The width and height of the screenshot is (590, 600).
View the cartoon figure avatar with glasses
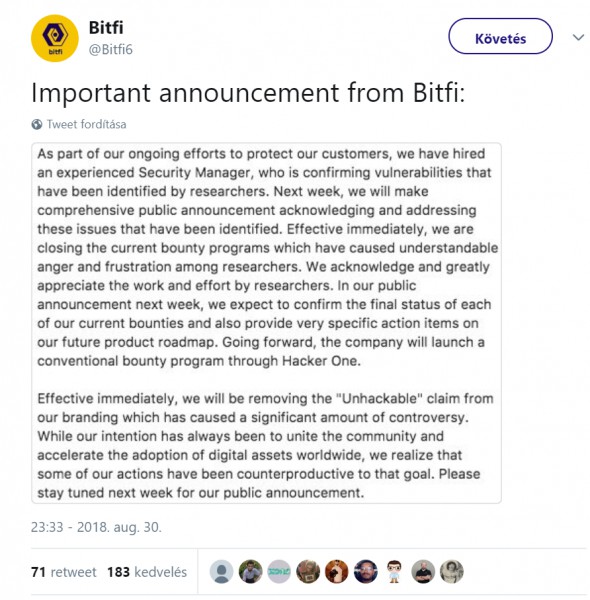(x=394, y=572)
